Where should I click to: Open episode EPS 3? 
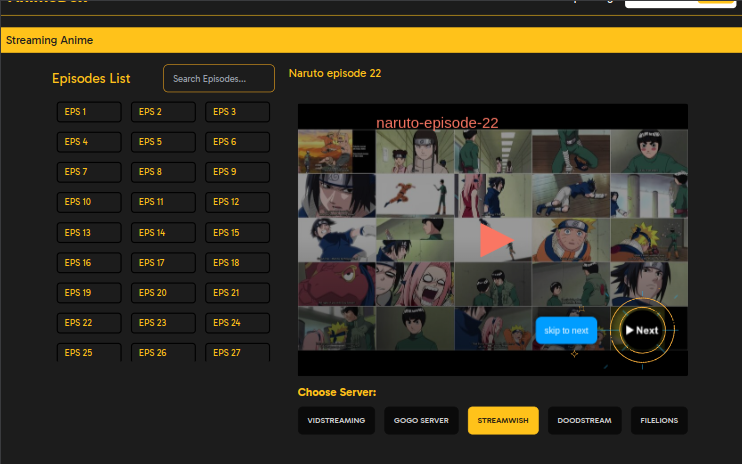tap(238, 112)
